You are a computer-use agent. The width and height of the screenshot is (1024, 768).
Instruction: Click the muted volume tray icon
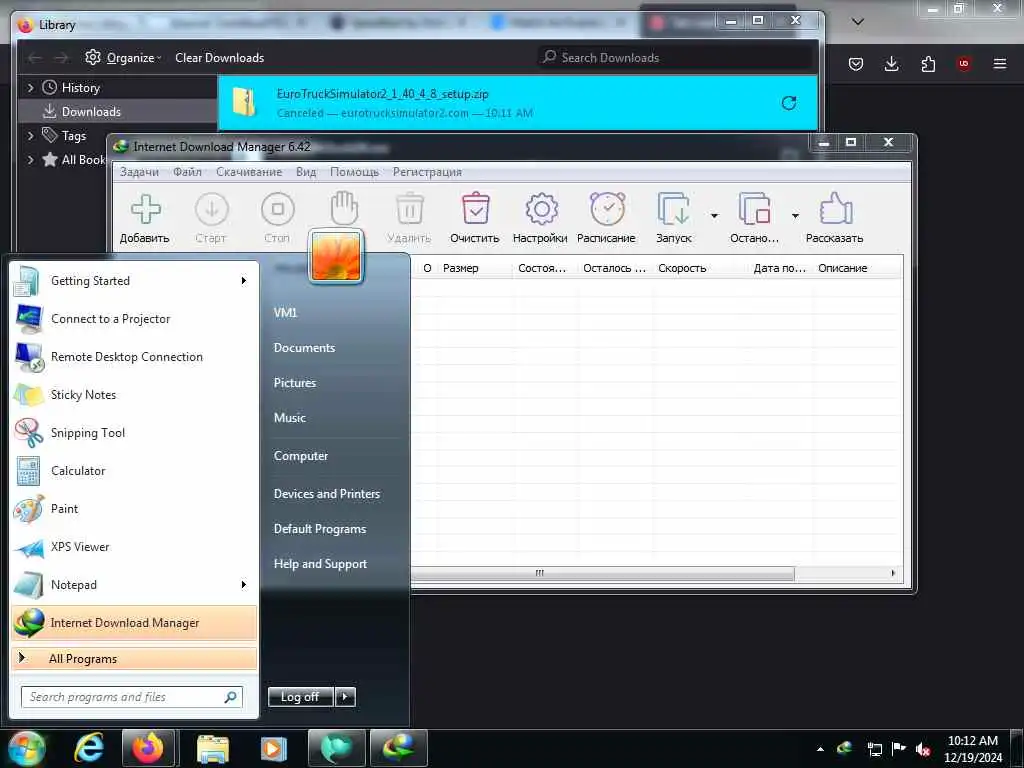click(x=923, y=749)
